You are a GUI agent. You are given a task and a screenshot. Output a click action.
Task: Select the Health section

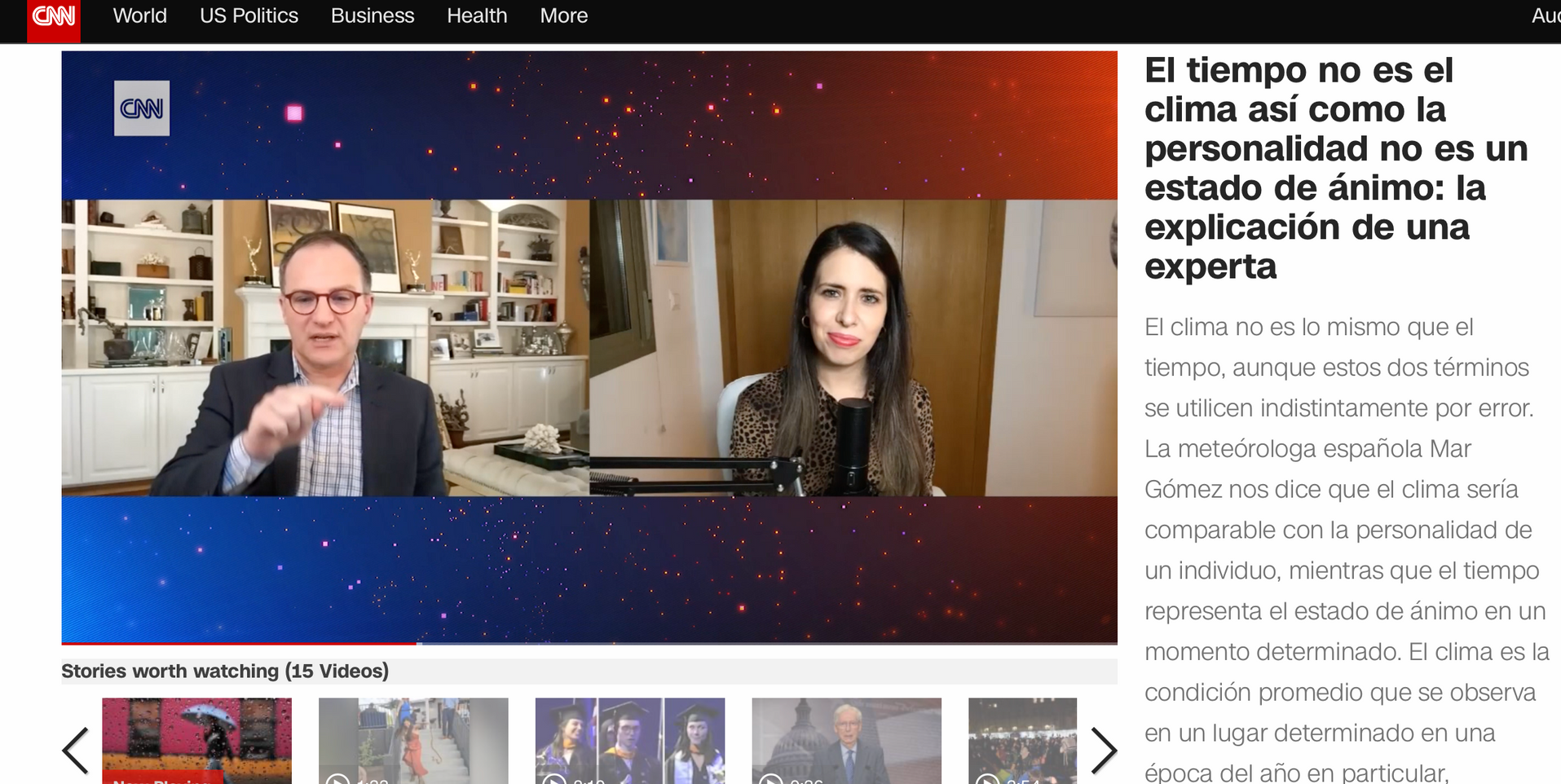(477, 15)
